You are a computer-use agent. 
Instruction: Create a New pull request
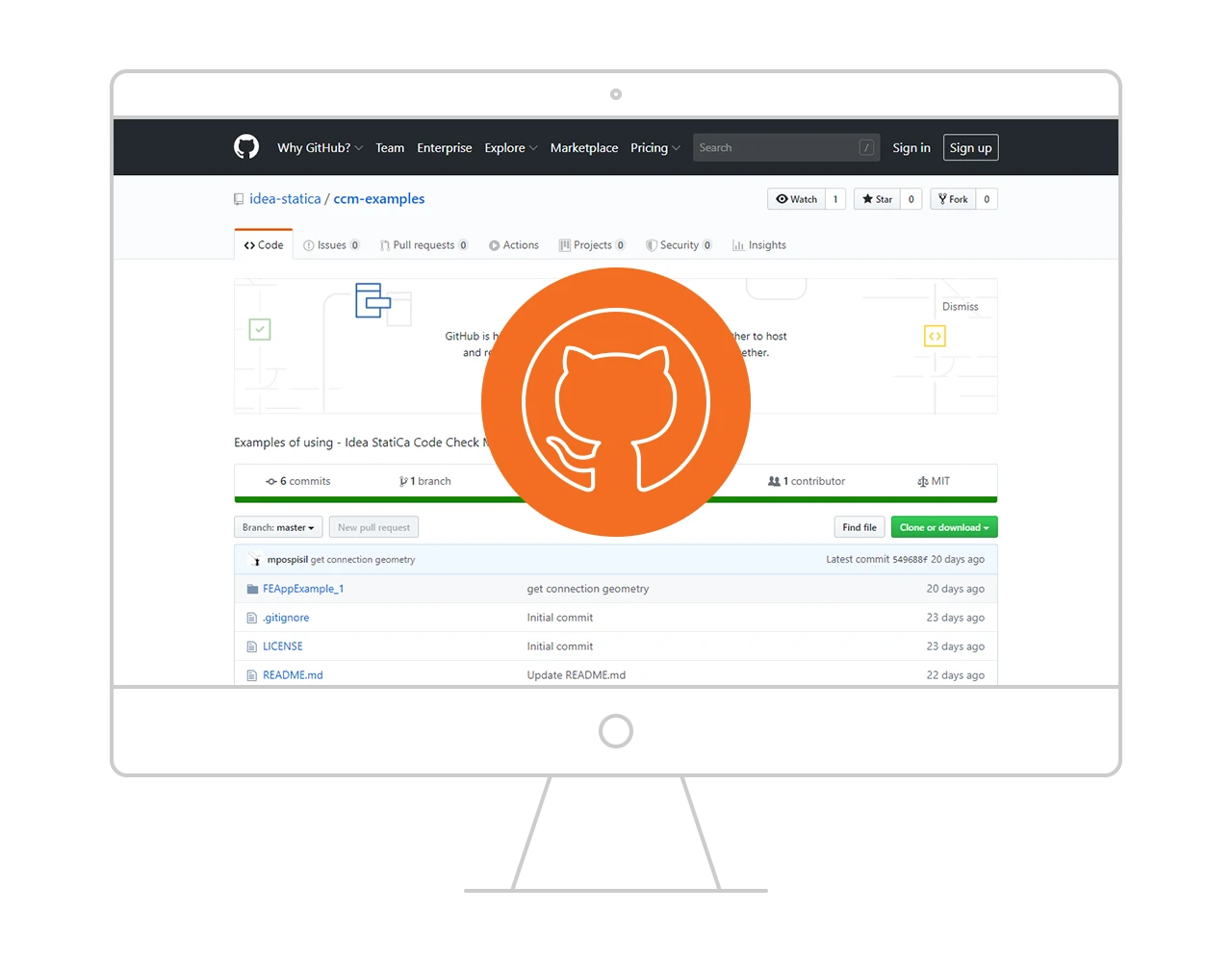373,527
